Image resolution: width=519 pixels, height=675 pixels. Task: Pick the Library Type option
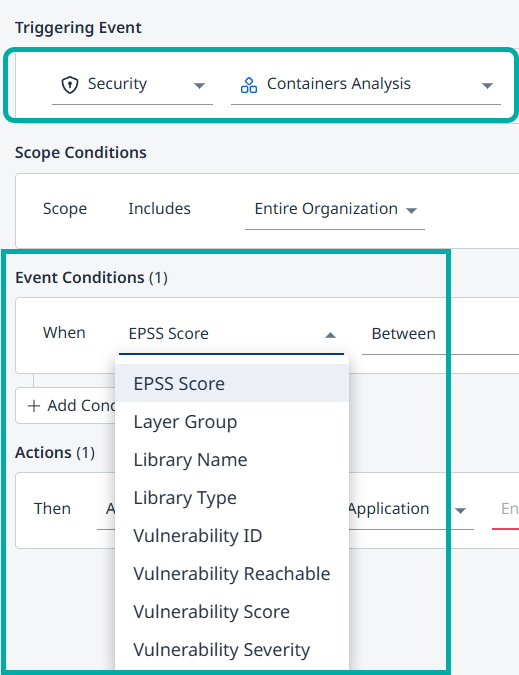232,498
